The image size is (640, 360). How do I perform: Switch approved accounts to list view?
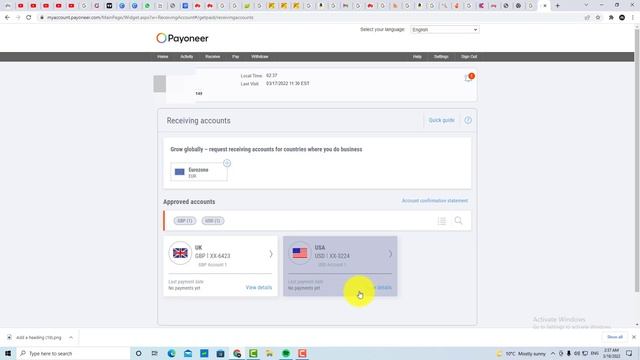click(x=442, y=221)
